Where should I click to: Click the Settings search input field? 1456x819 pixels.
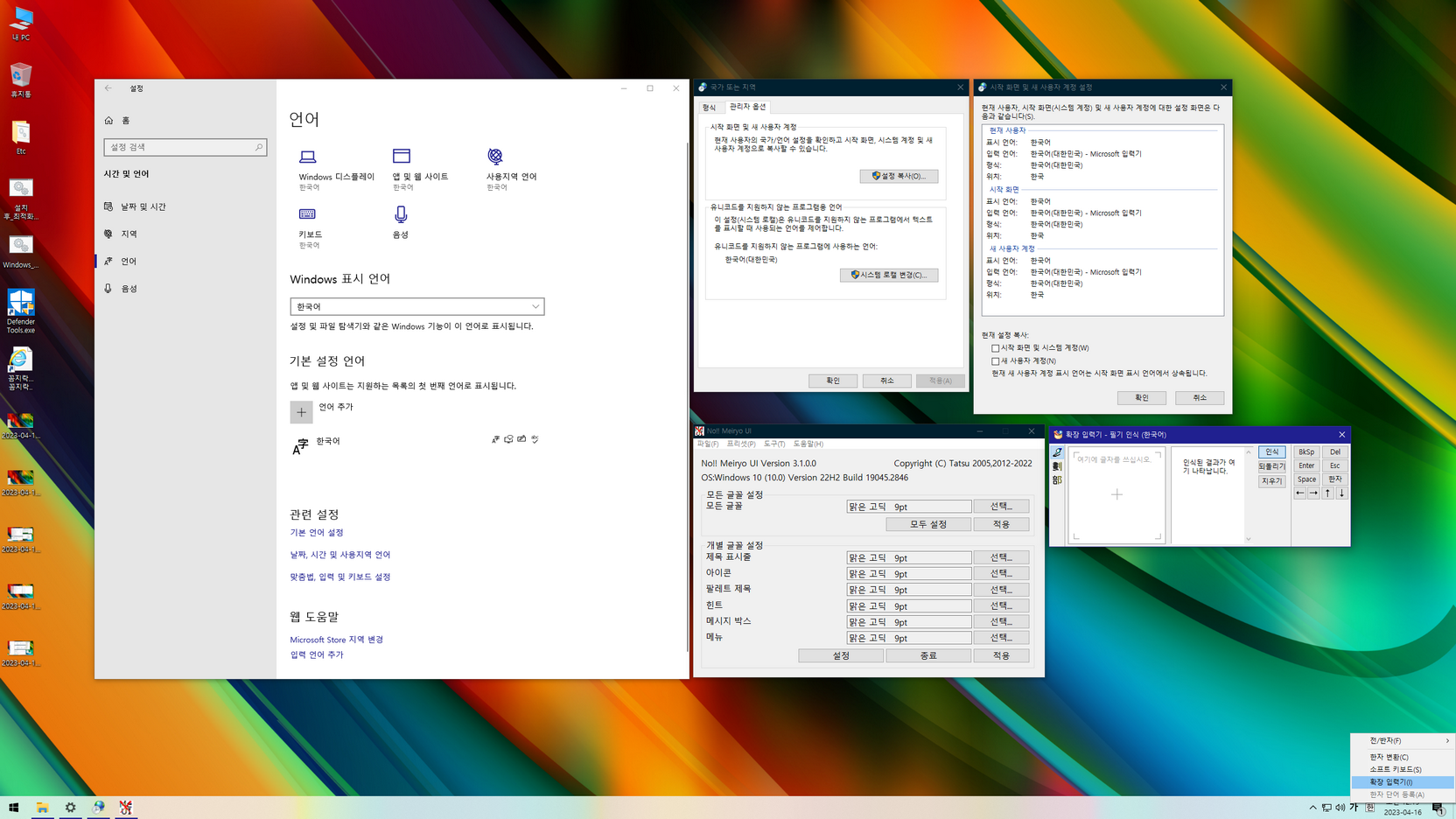click(185, 147)
